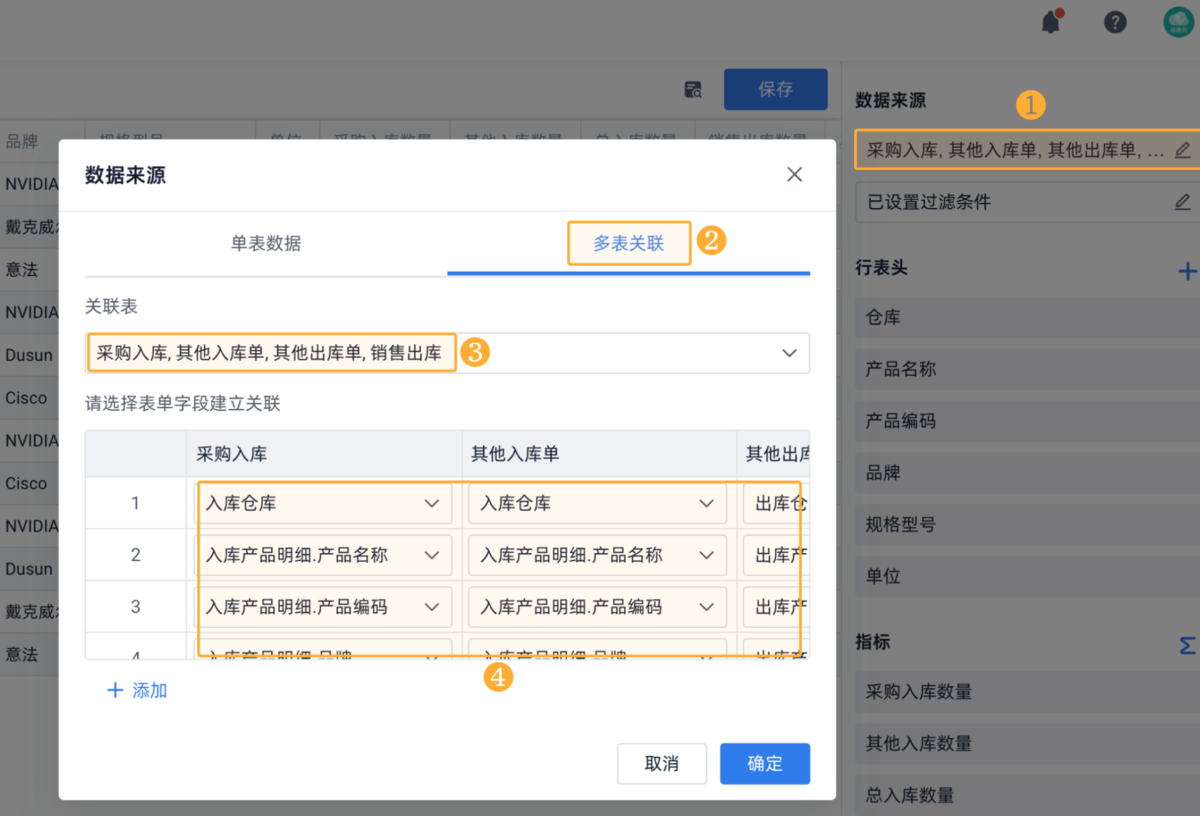Switch to the 单表数据 tab
The height and width of the screenshot is (816, 1200).
[265, 243]
